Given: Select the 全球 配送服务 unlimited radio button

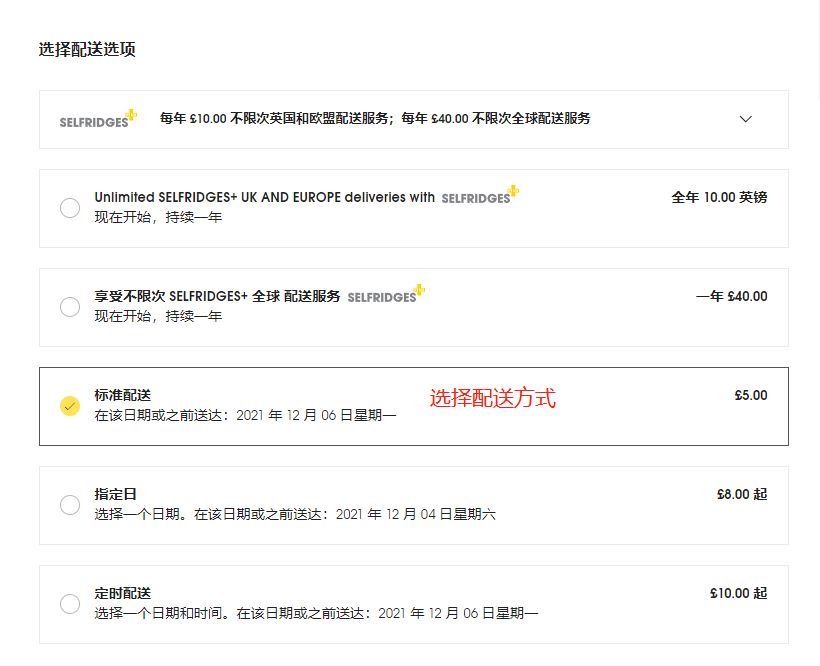Looking at the screenshot, I should point(70,307).
